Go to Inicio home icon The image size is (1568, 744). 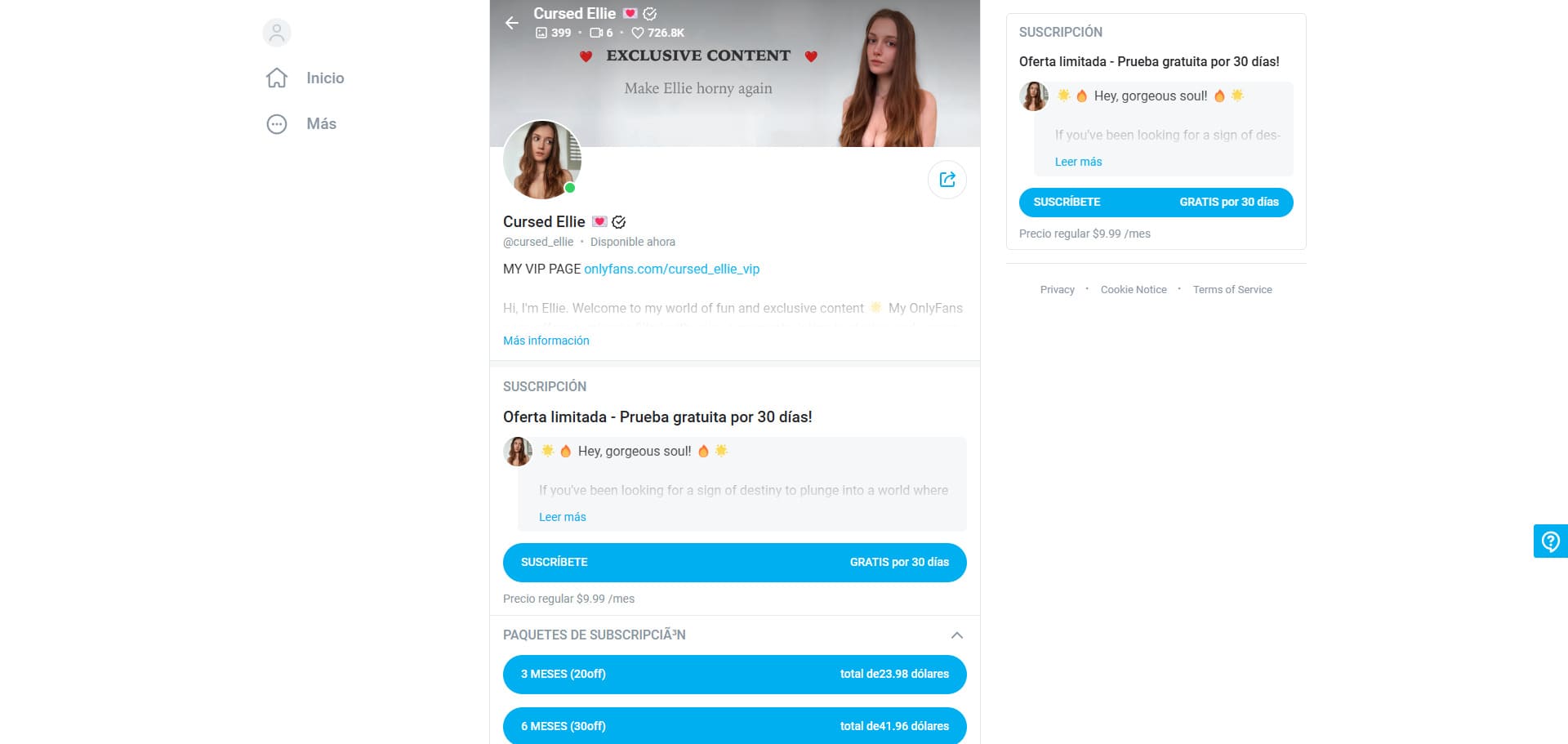277,78
